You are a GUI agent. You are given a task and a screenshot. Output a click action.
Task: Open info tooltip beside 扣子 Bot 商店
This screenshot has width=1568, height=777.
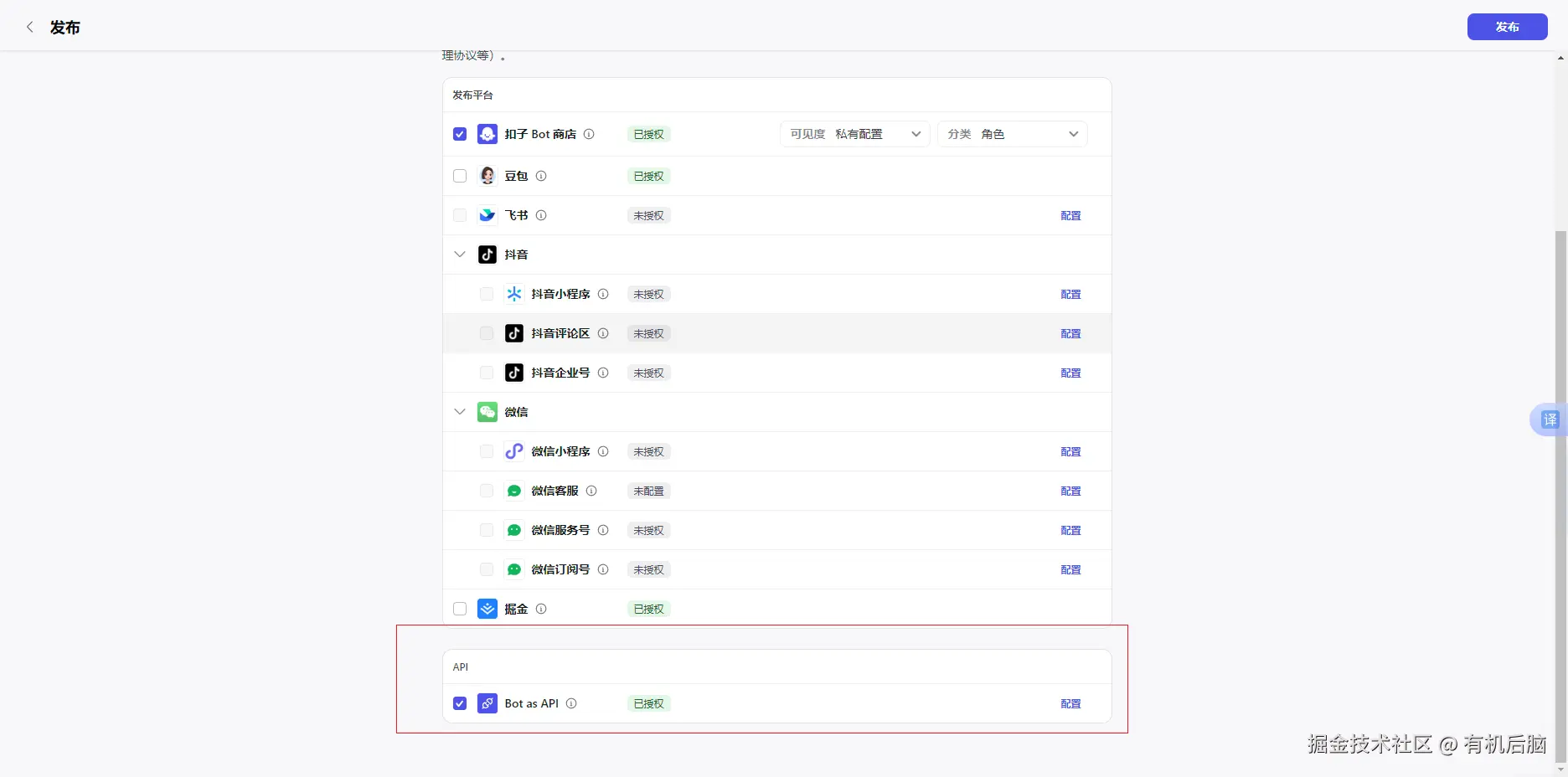tap(589, 134)
